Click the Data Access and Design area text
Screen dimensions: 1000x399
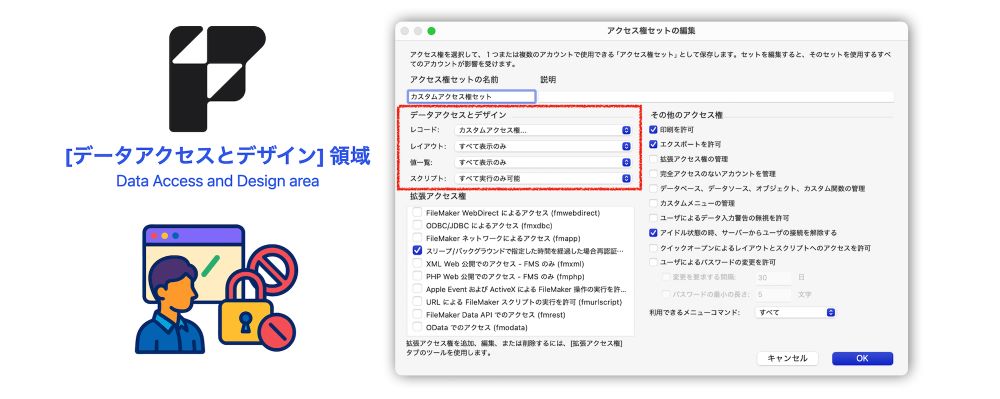click(217, 181)
